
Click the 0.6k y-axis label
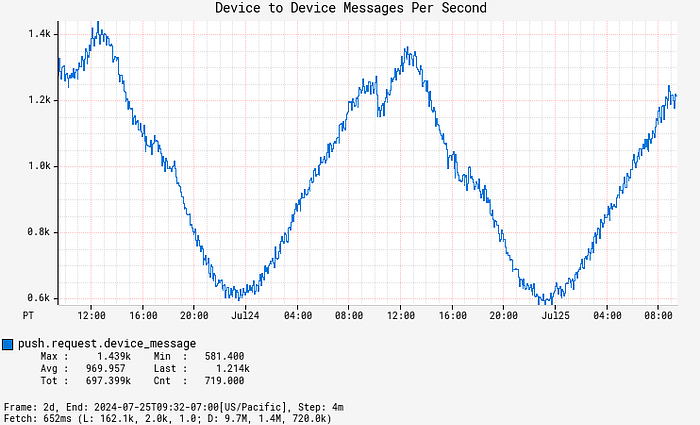pos(40,298)
